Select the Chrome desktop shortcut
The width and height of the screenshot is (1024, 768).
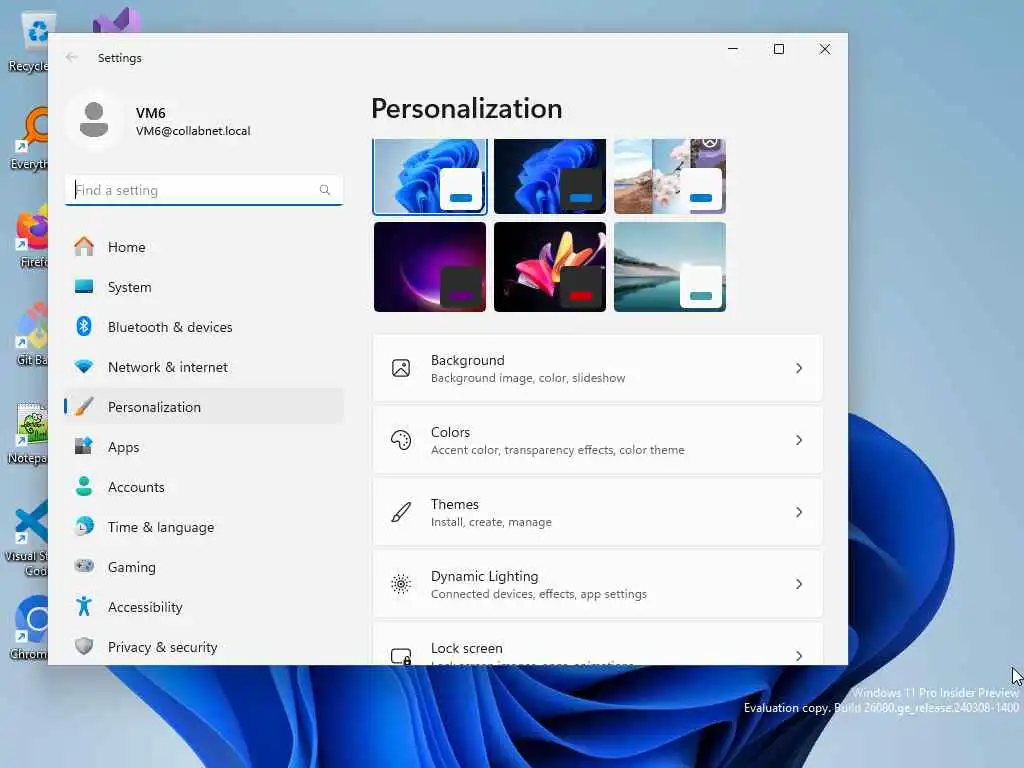tap(29, 628)
